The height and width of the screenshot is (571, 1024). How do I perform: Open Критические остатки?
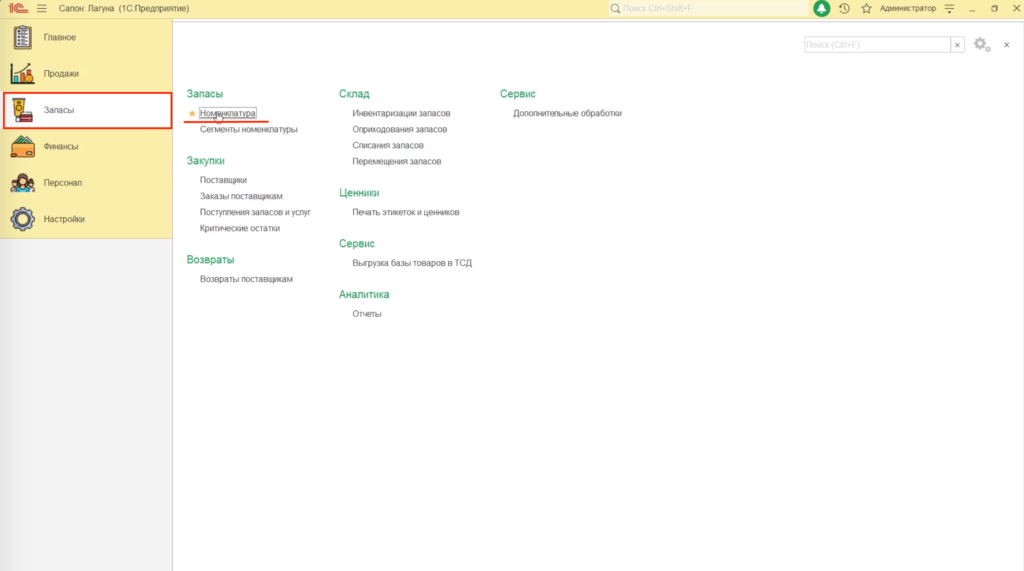[x=240, y=228]
